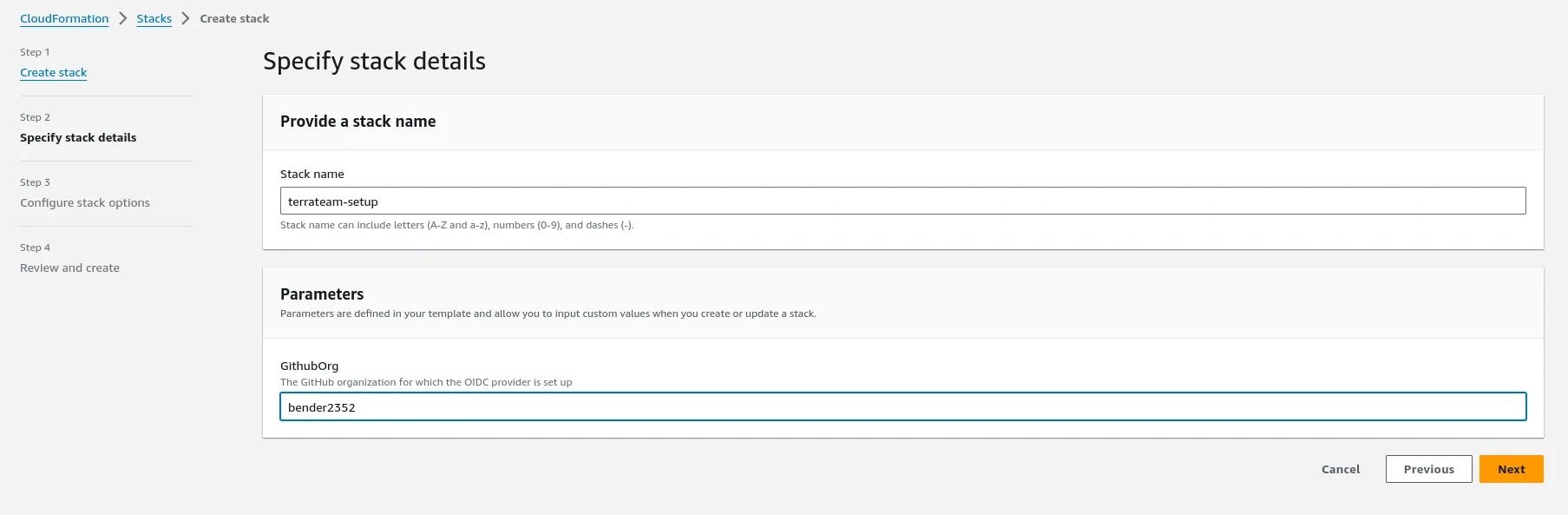Go to the Stacks breadcrumb link
Screen dimensions: 1568x515
tap(154, 18)
